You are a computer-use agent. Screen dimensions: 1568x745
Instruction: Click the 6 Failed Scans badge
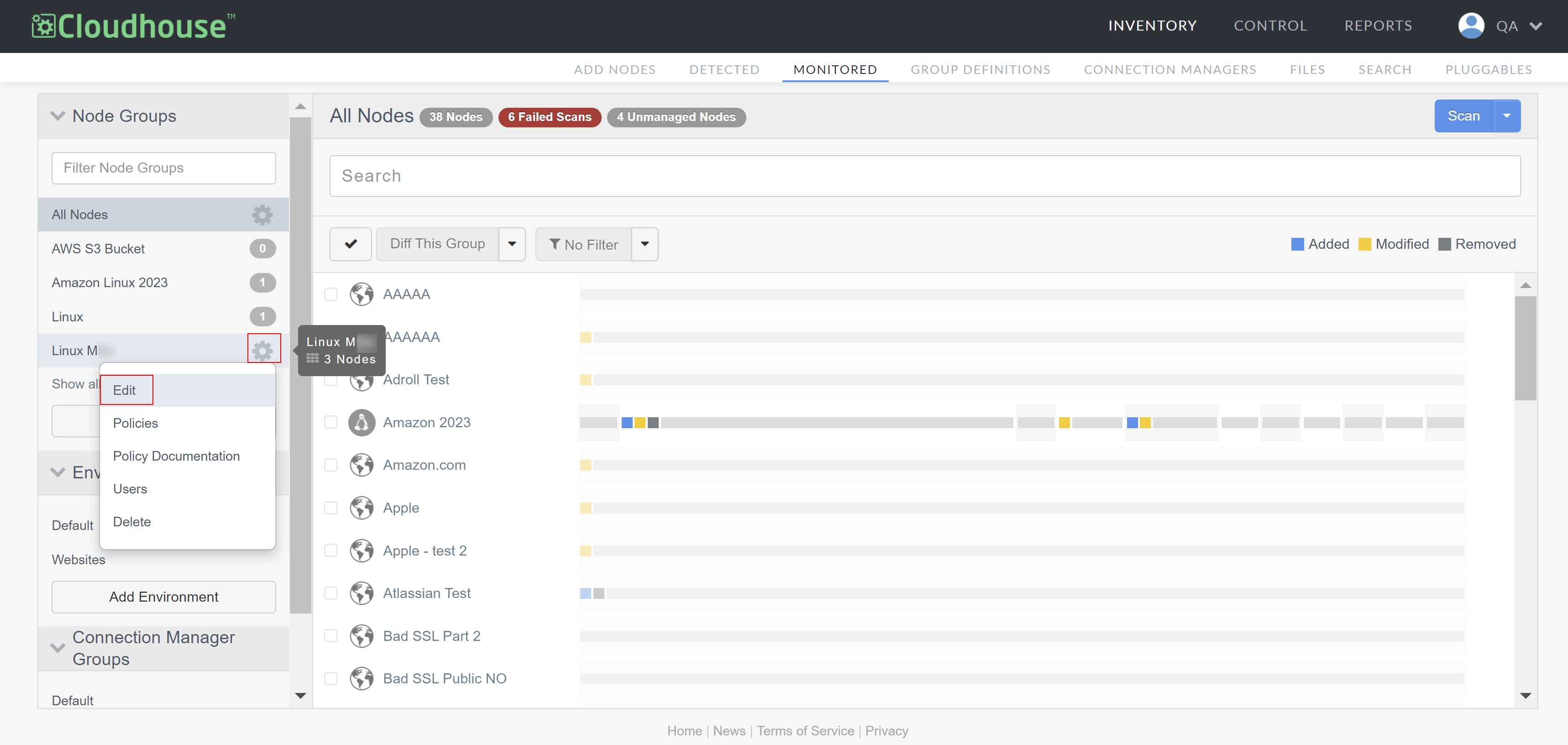(x=550, y=117)
